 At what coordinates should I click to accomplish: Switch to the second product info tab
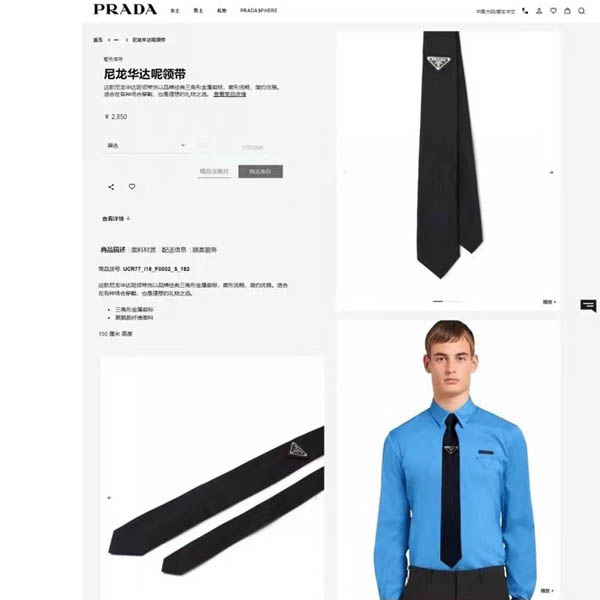(143, 250)
